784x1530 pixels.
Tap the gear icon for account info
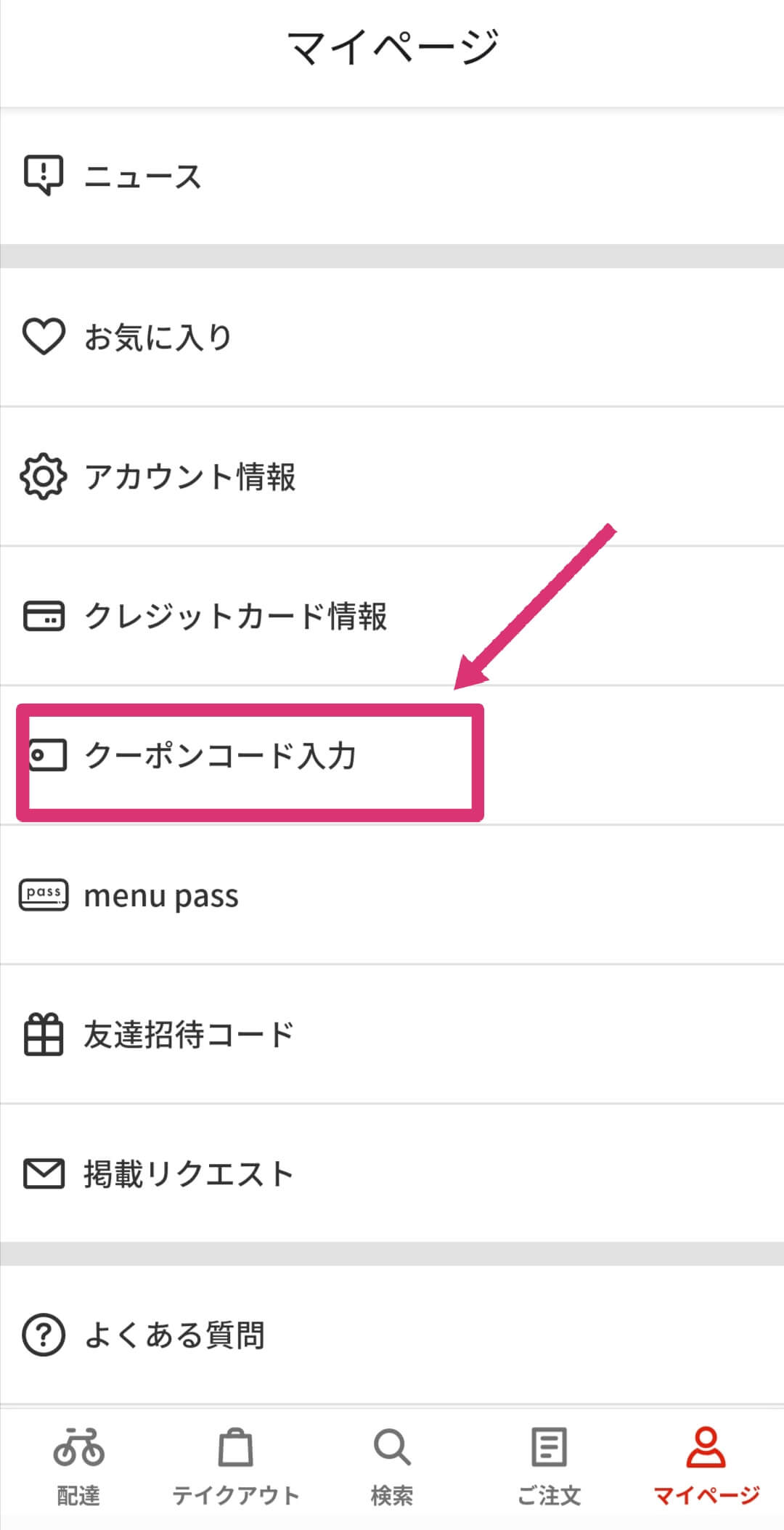tap(44, 476)
